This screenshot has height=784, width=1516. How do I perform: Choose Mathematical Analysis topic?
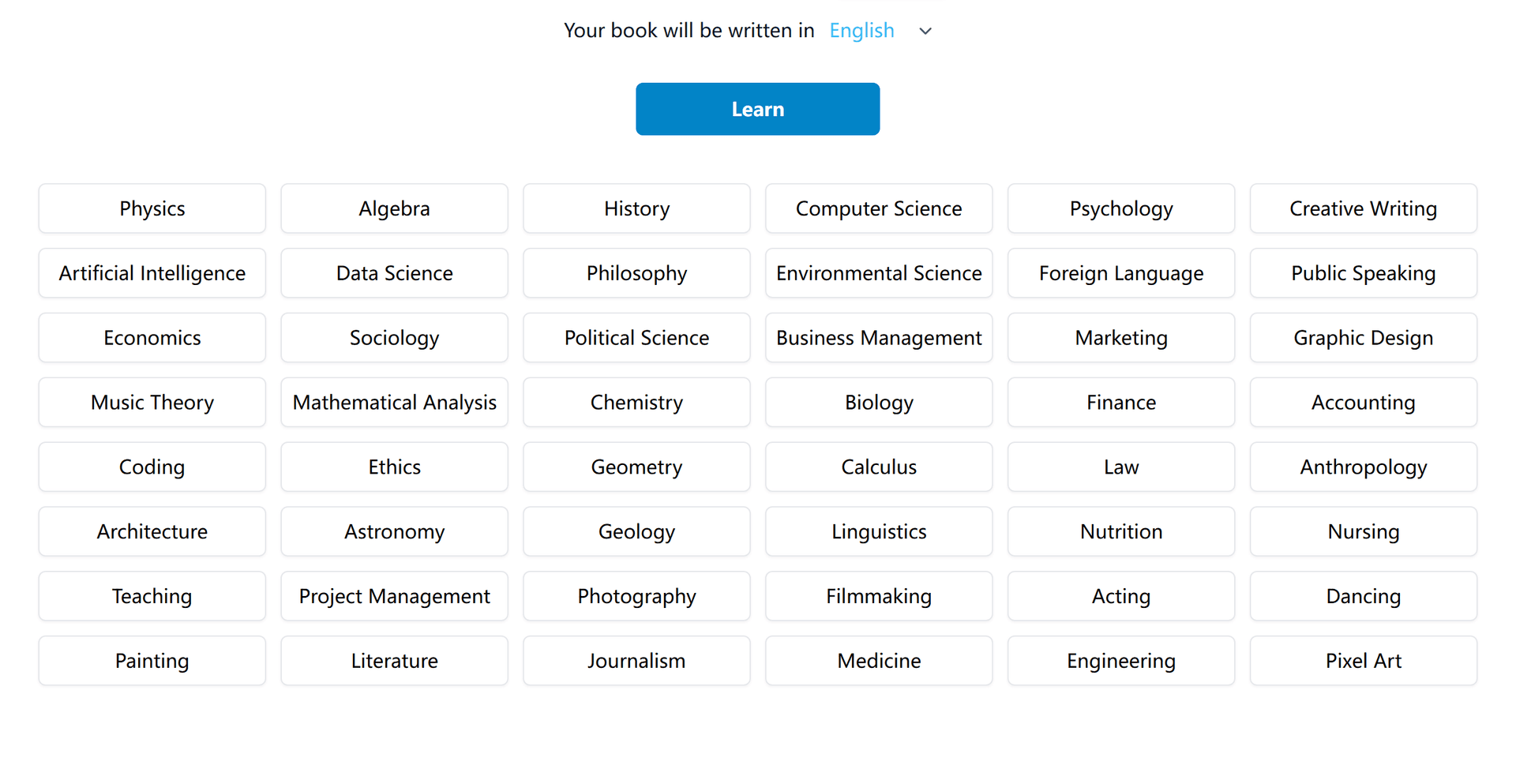pyautogui.click(x=395, y=403)
